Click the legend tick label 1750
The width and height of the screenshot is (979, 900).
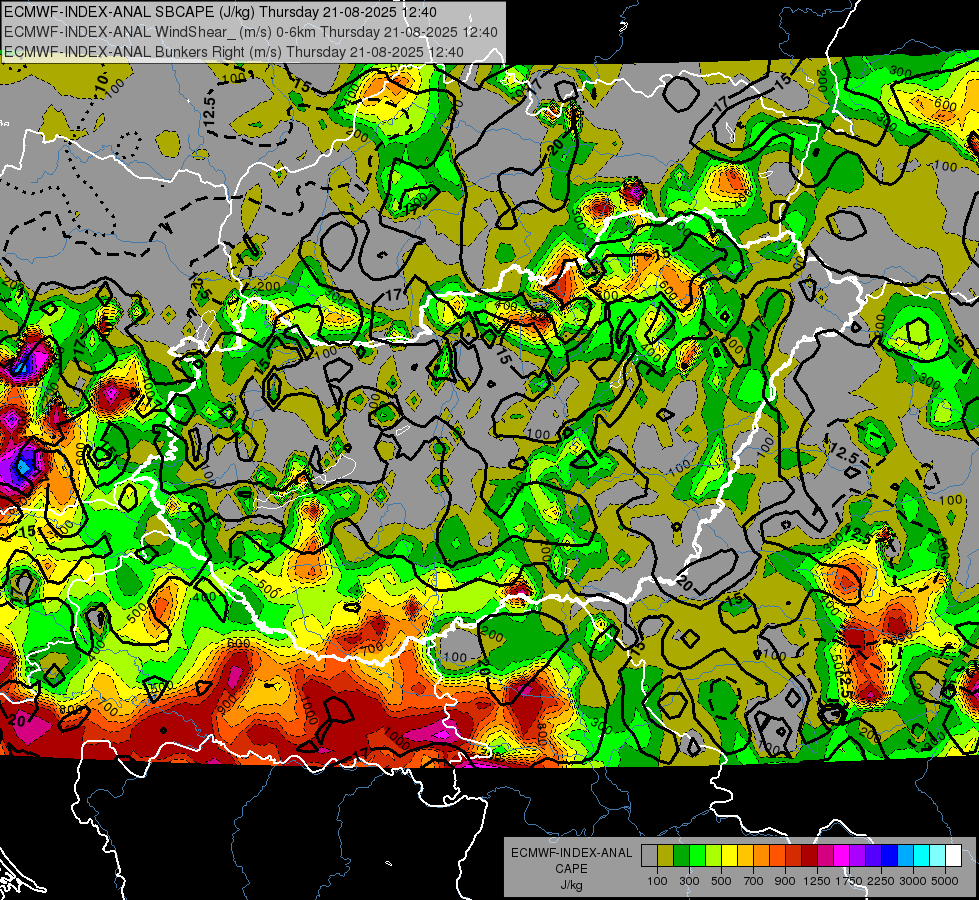[849, 881]
